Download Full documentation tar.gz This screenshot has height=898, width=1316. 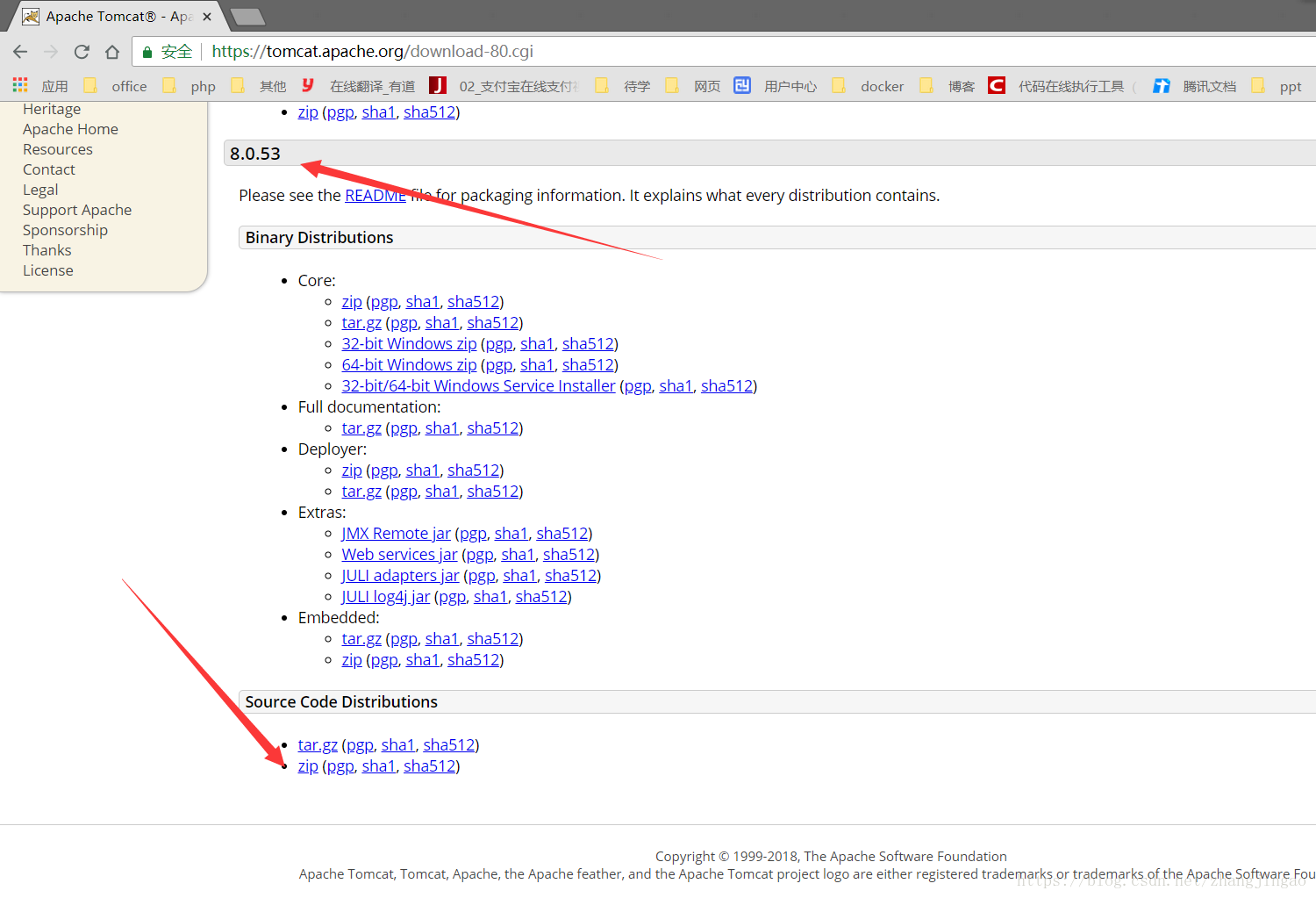[x=361, y=428]
